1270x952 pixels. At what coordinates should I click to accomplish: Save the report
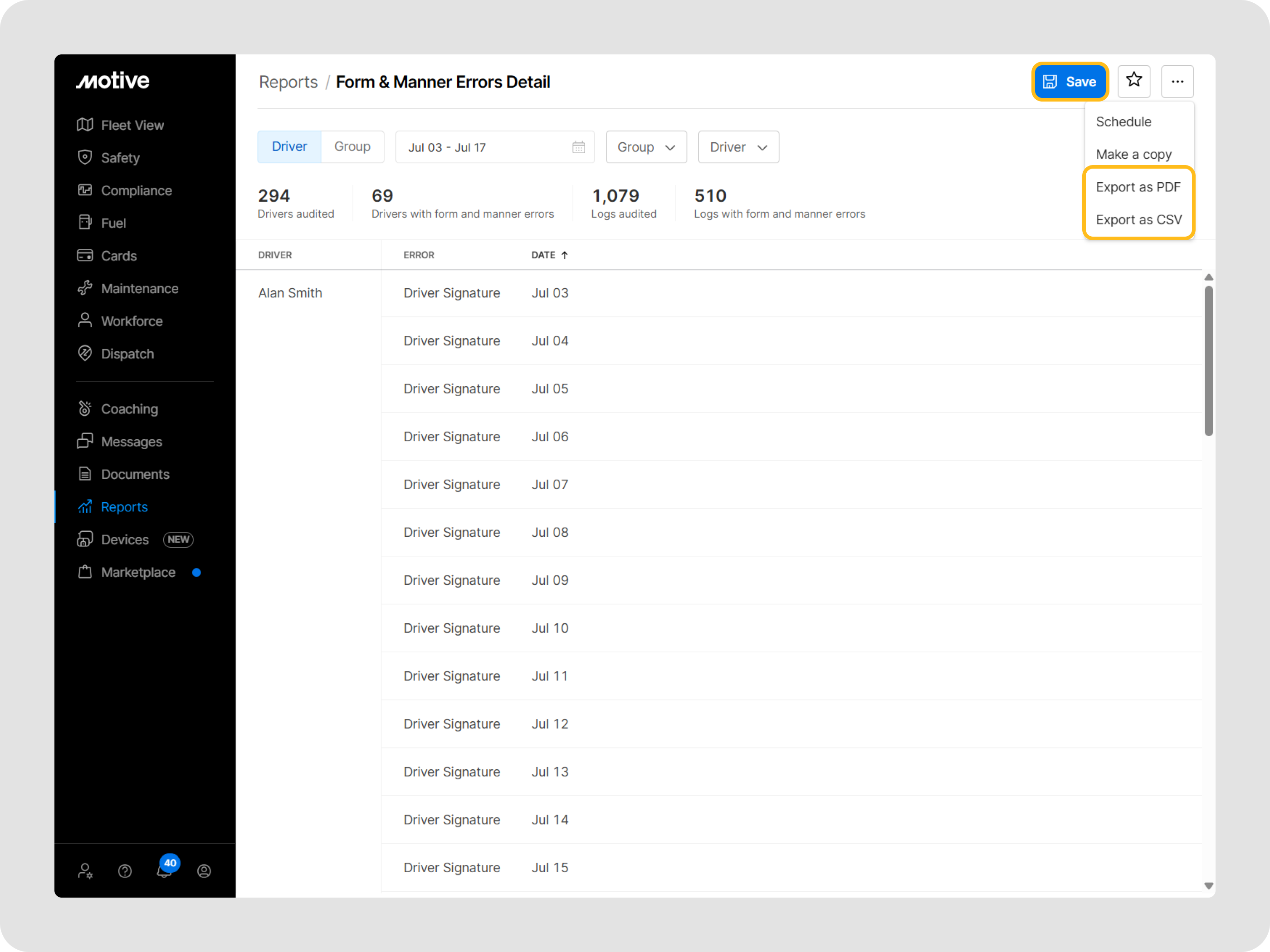1069,81
